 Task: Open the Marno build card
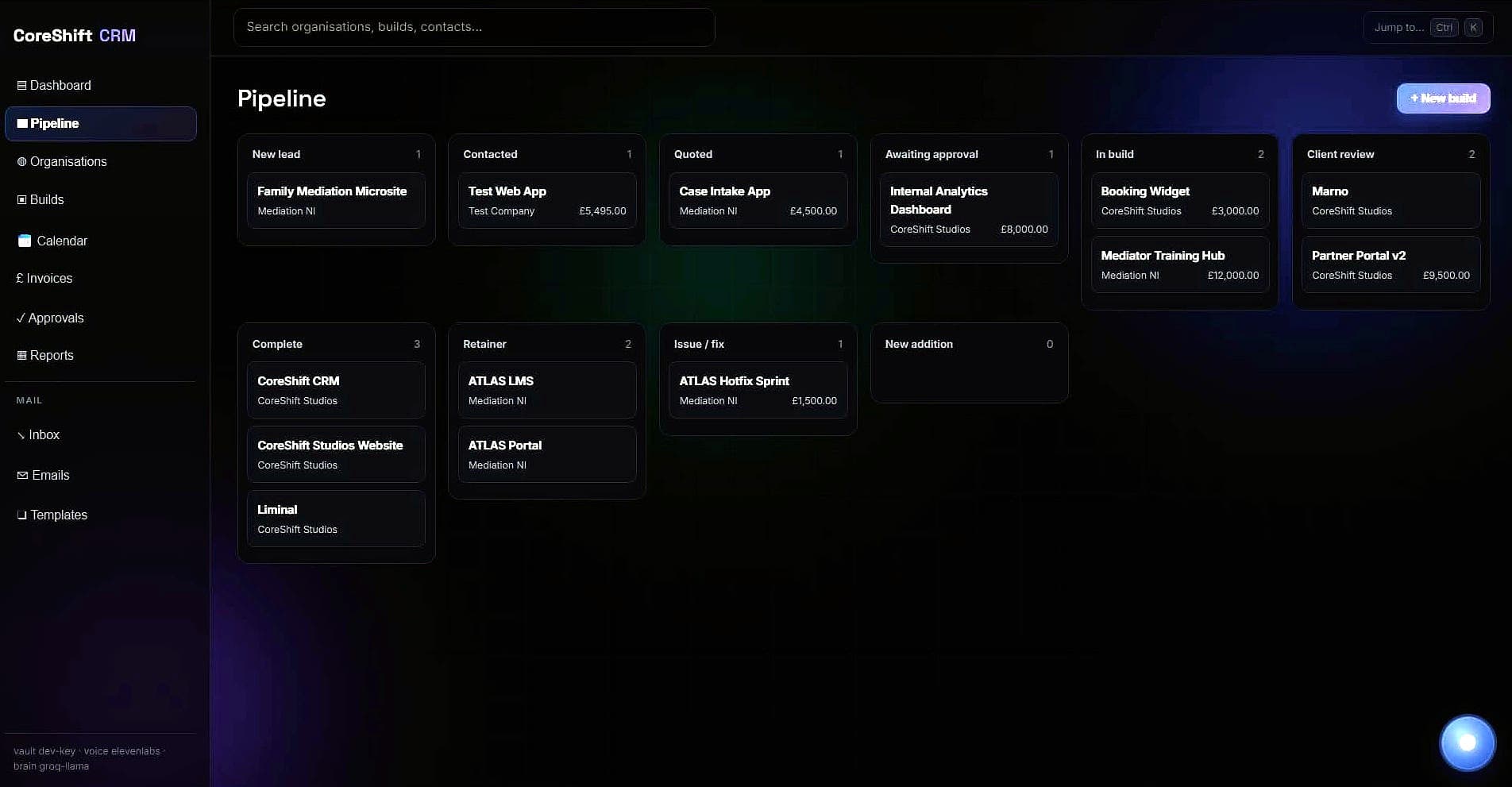1390,201
